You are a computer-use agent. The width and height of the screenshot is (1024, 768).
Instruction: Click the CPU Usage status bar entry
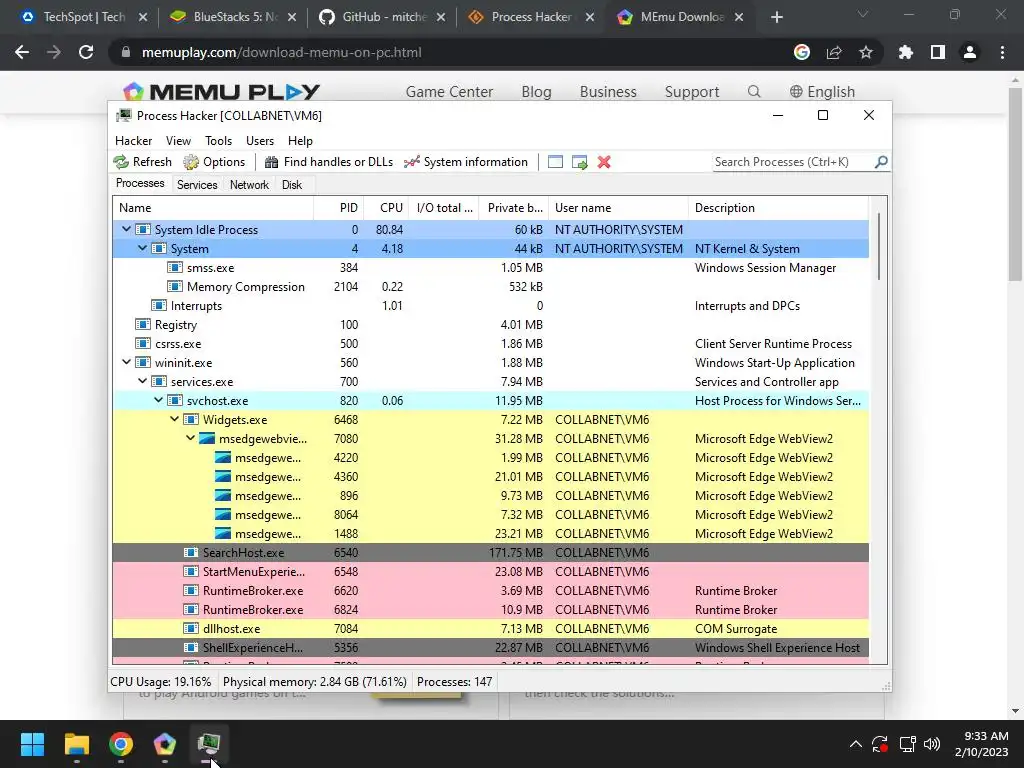(x=161, y=682)
